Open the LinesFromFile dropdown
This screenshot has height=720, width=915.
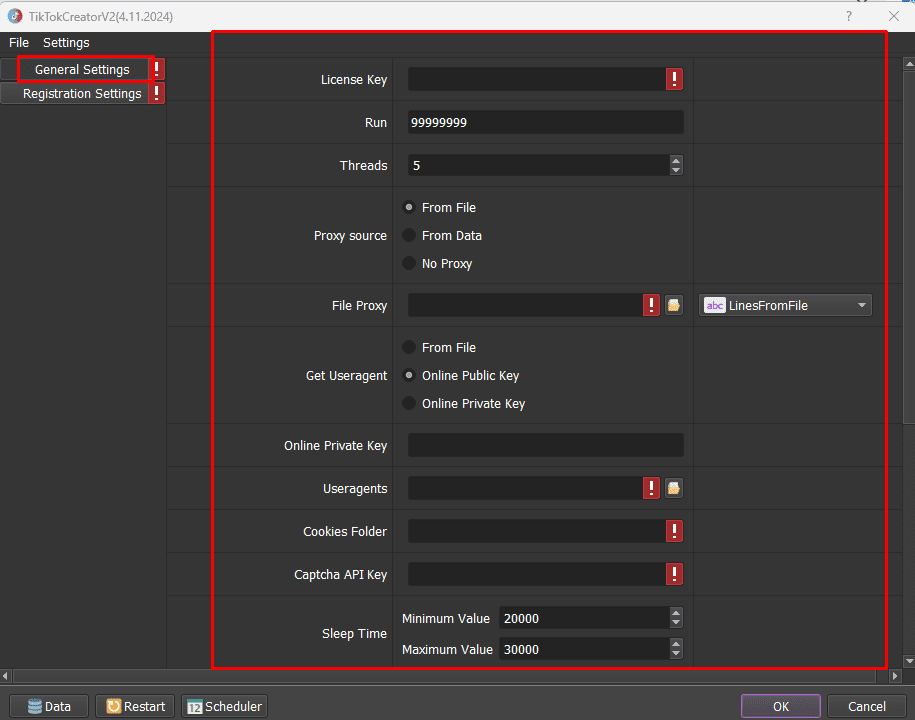coord(785,305)
